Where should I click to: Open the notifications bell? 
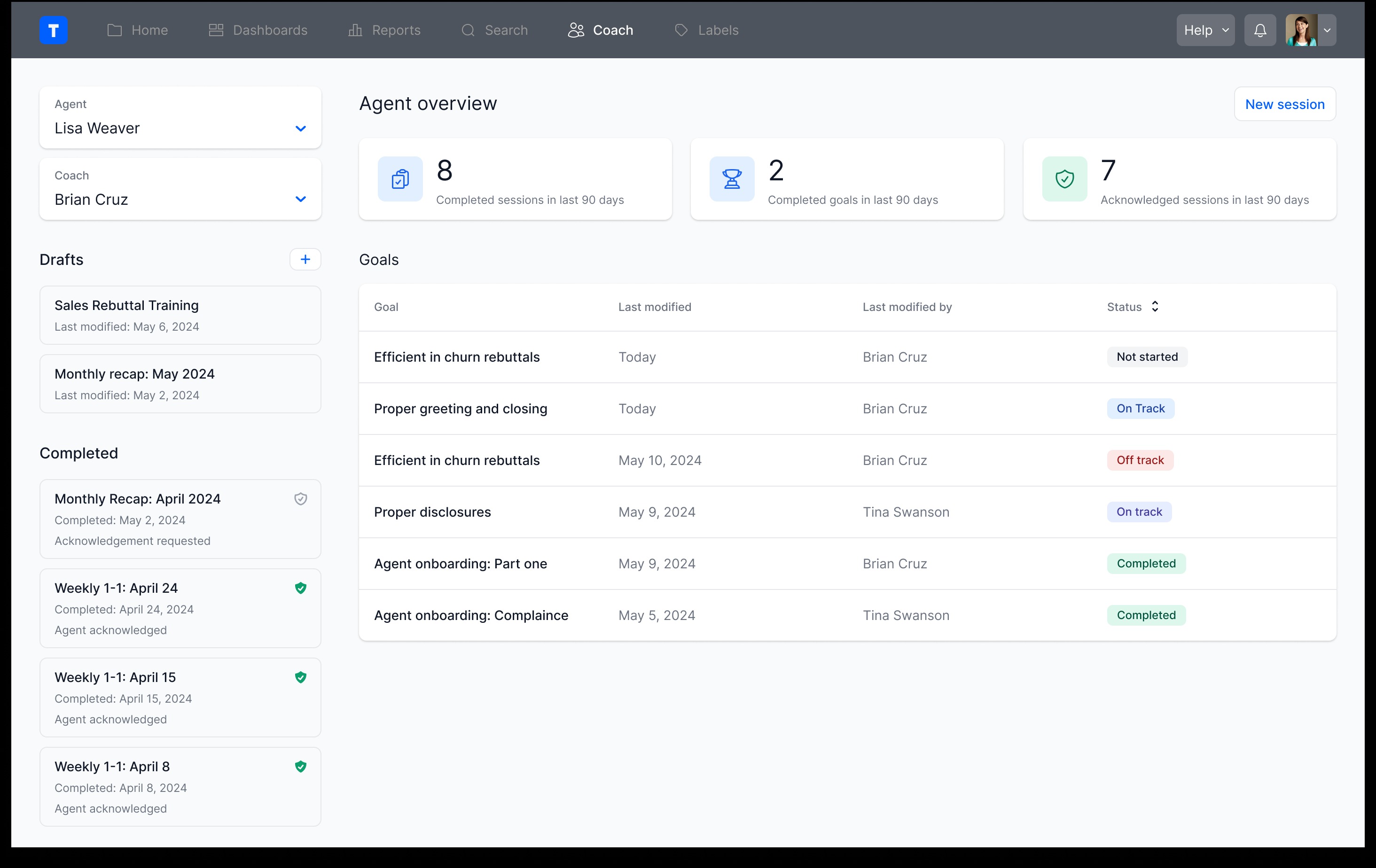point(1259,30)
